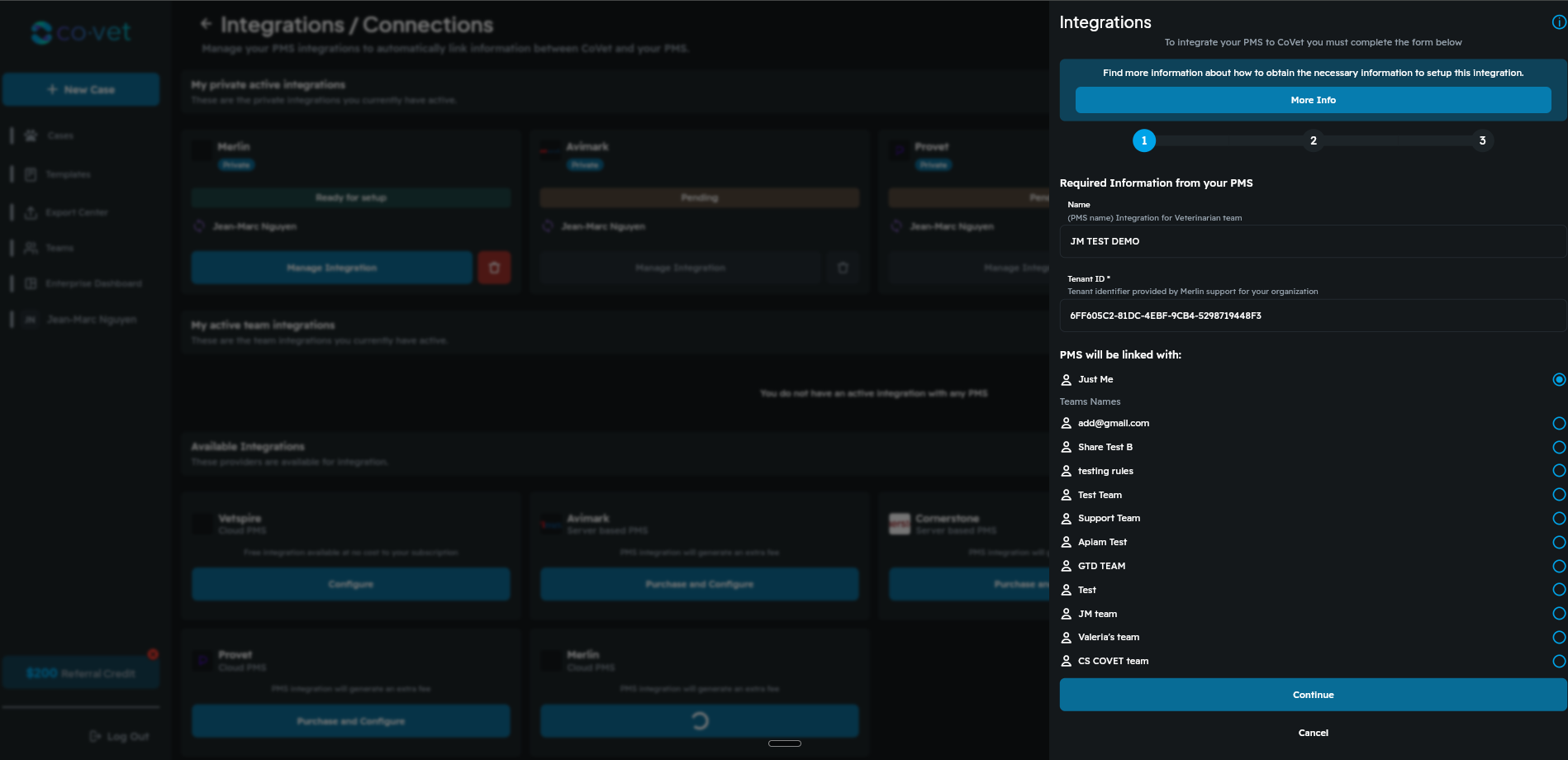The image size is (1568, 760).
Task: Click the info icon beside Integrations title
Action: click(x=1559, y=22)
